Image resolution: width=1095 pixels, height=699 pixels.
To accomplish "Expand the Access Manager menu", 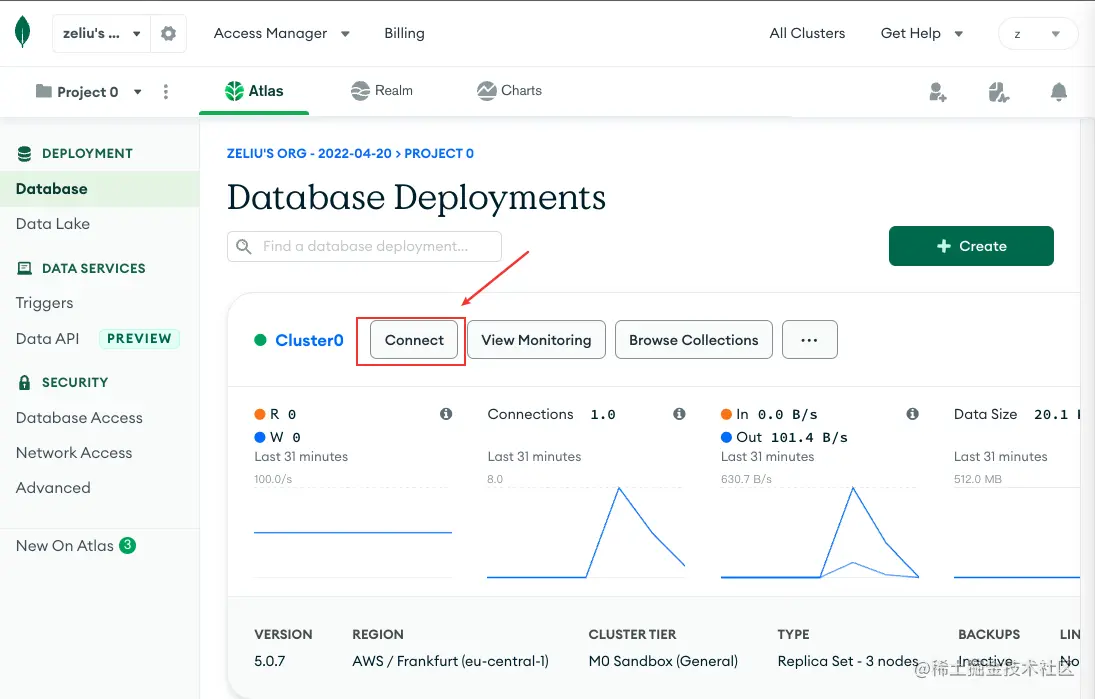I will coord(281,34).
